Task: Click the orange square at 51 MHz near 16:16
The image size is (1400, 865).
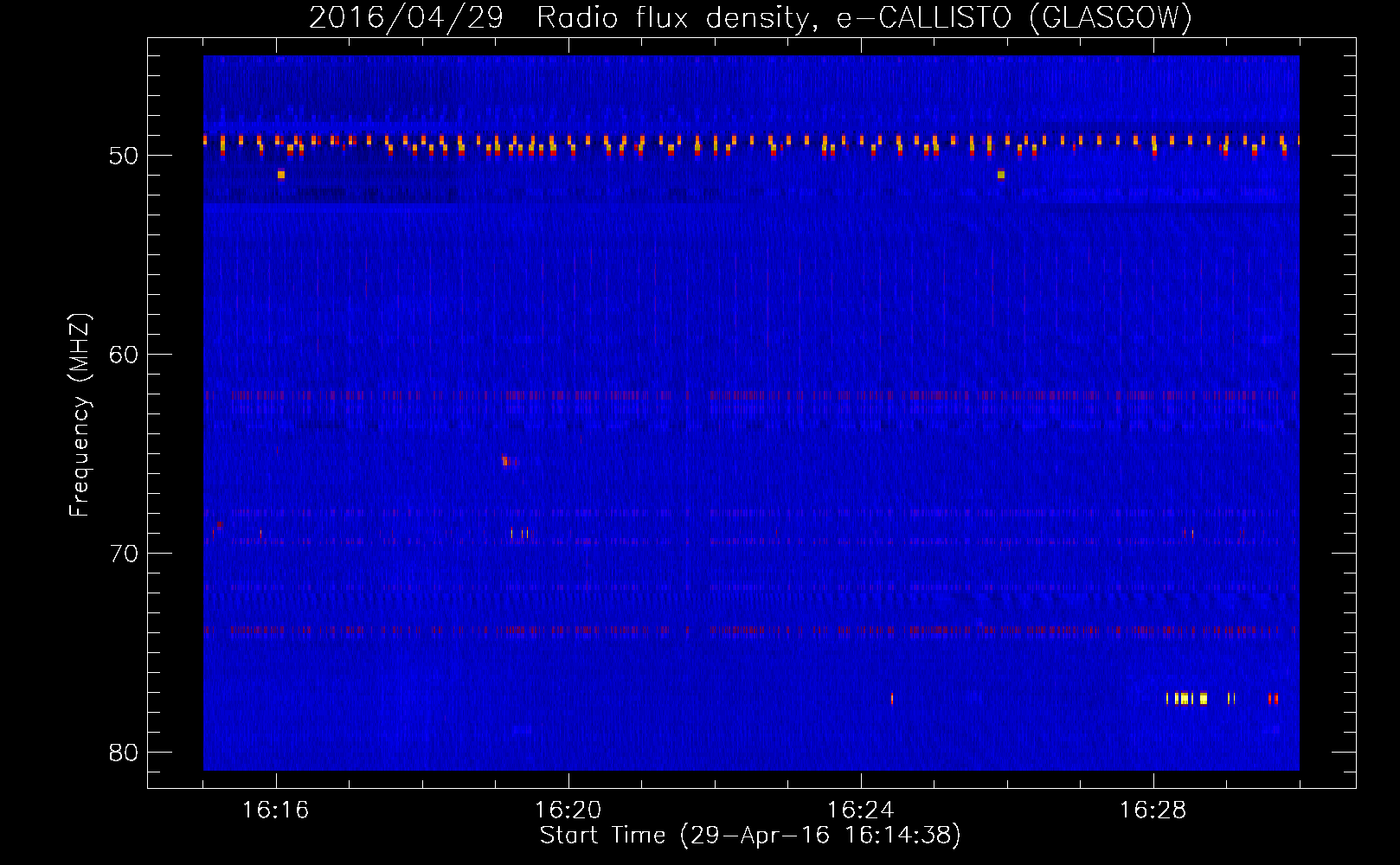Action: coord(281,175)
